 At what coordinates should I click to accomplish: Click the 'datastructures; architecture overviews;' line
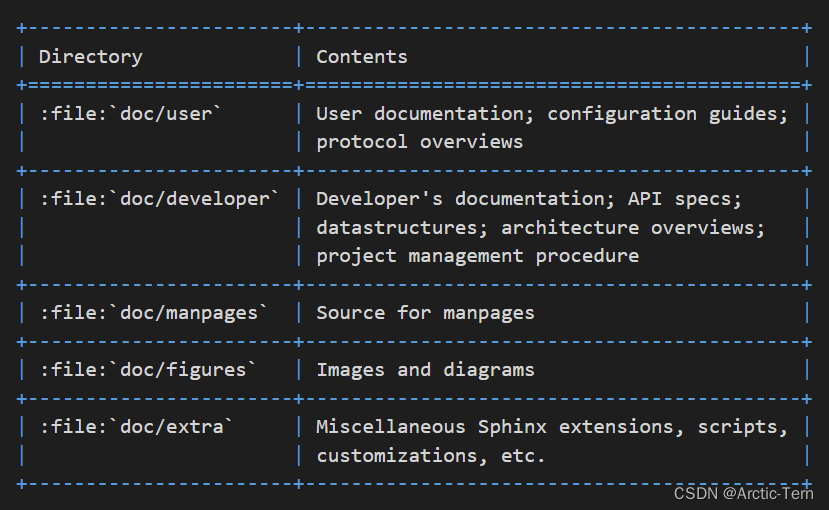tap(540, 228)
